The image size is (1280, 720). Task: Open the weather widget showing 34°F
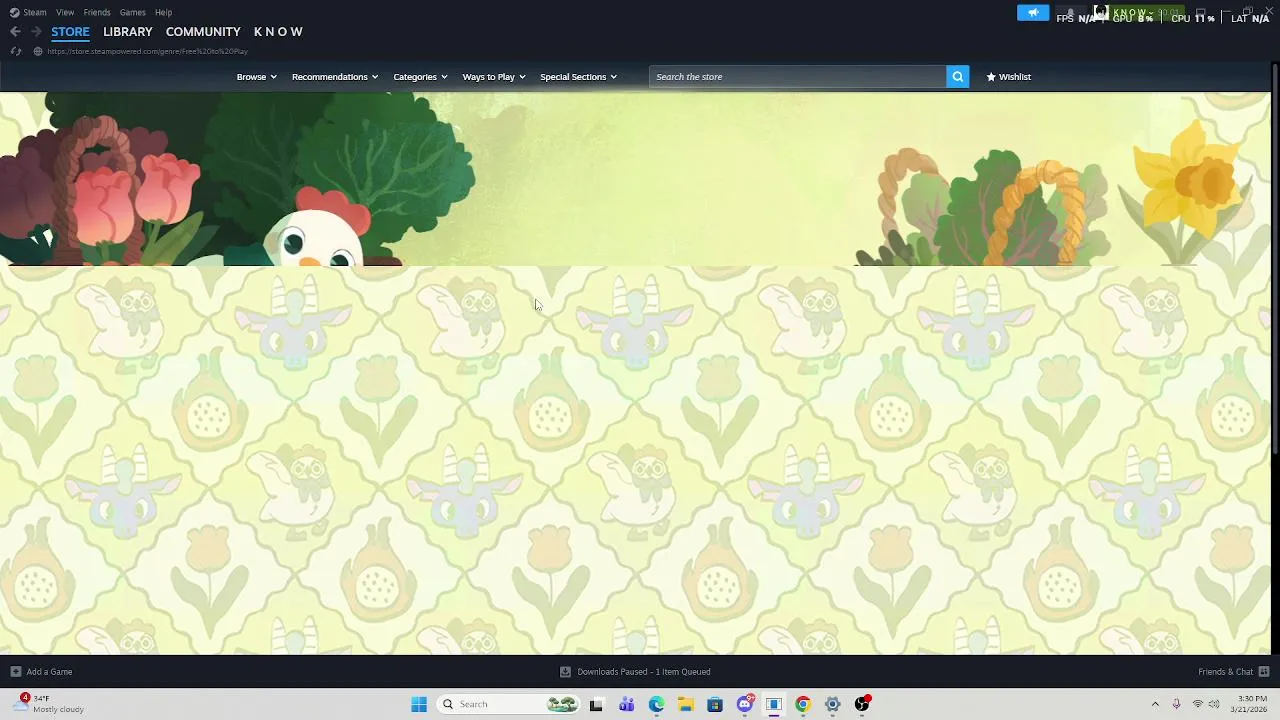[x=50, y=704]
